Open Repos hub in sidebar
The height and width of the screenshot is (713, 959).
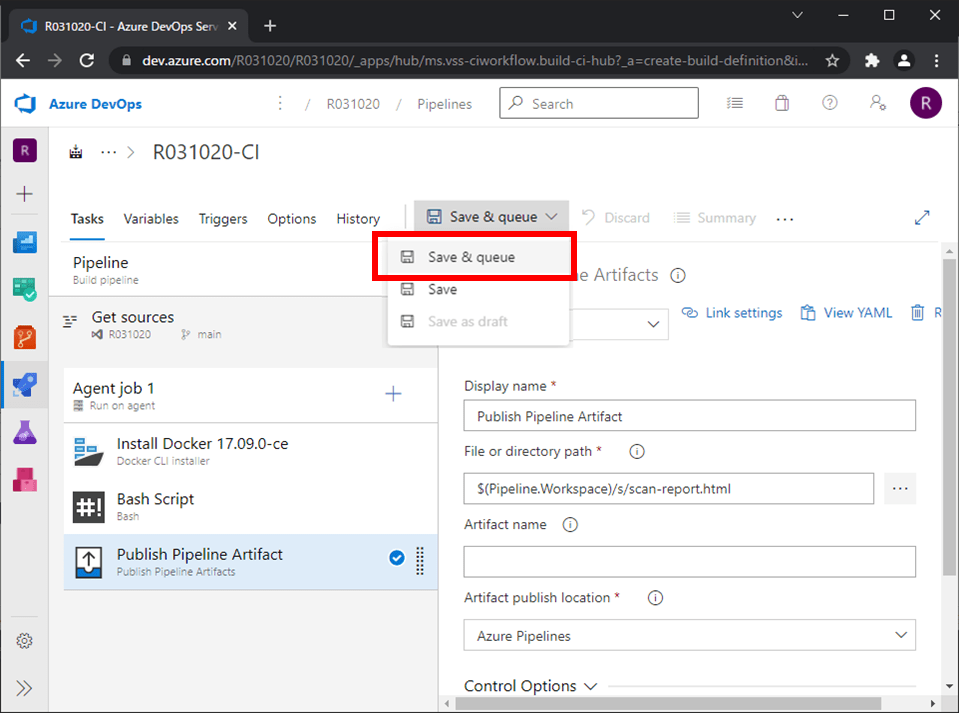point(24,337)
